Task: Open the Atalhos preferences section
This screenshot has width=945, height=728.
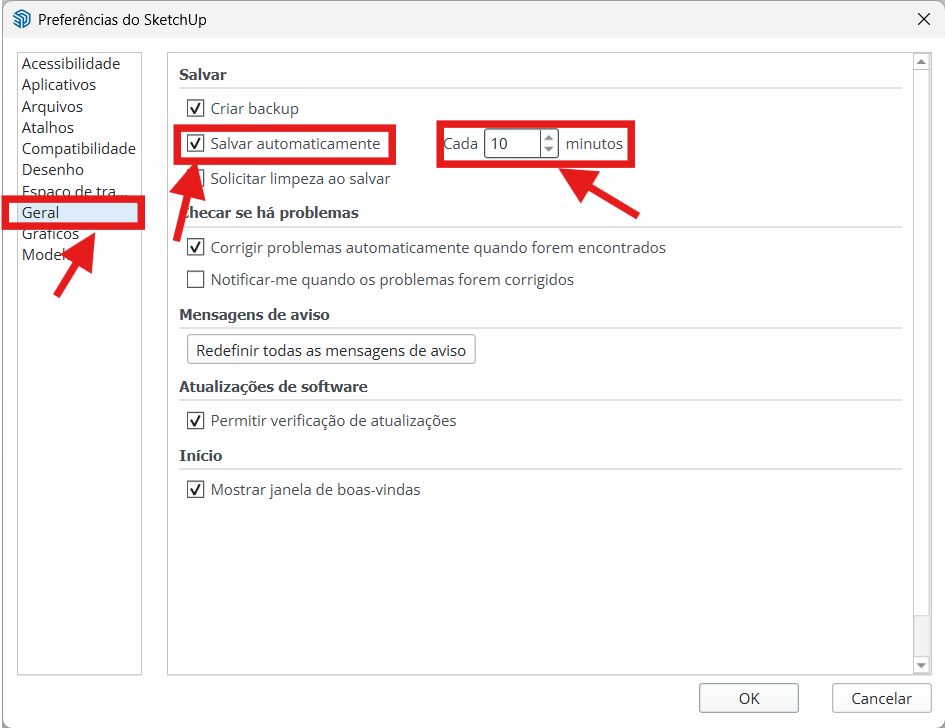Action: (48, 127)
